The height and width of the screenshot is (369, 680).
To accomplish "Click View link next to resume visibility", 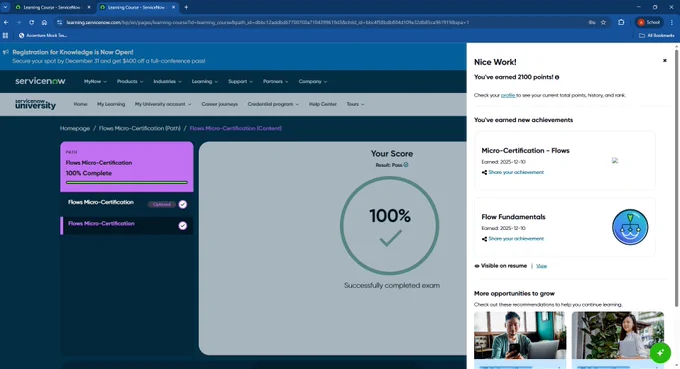I will point(541,266).
